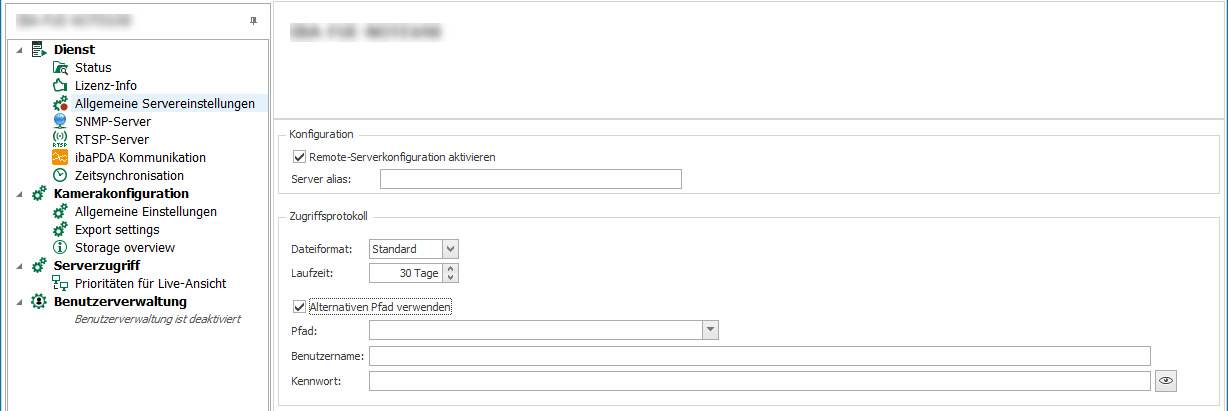
Task: Open the Dateiformat dropdown
Action: (450, 248)
